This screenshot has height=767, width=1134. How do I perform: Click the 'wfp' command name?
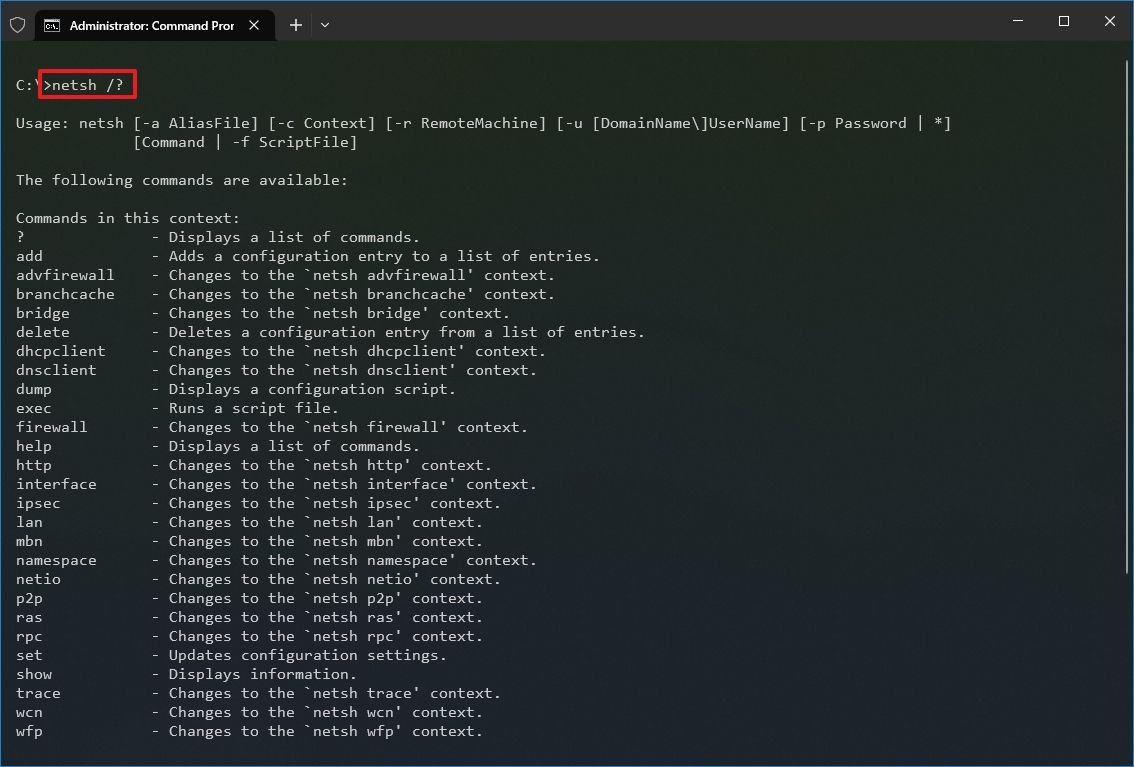coord(29,731)
